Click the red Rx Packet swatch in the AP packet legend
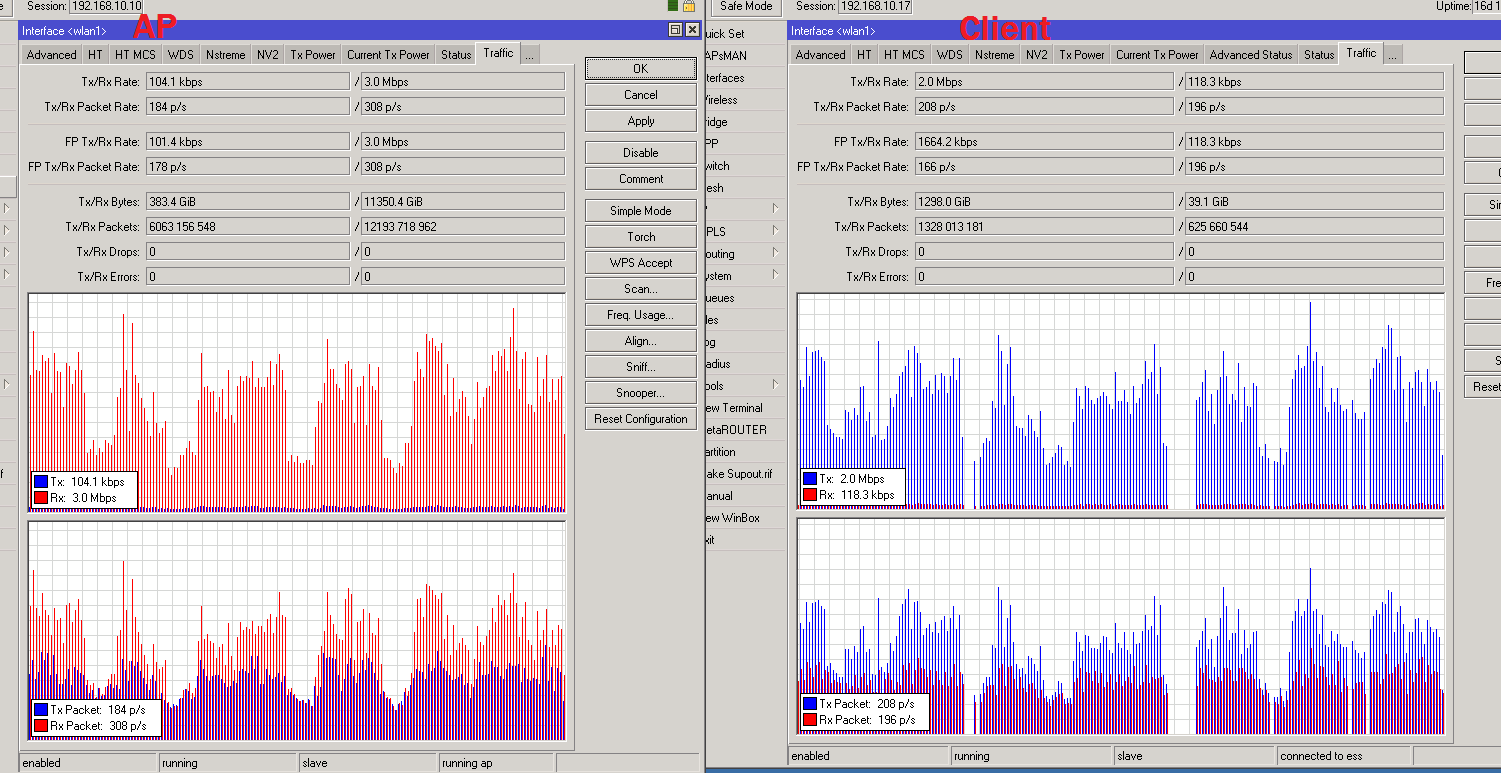This screenshot has height=773, width=1501. pyautogui.click(x=41, y=726)
